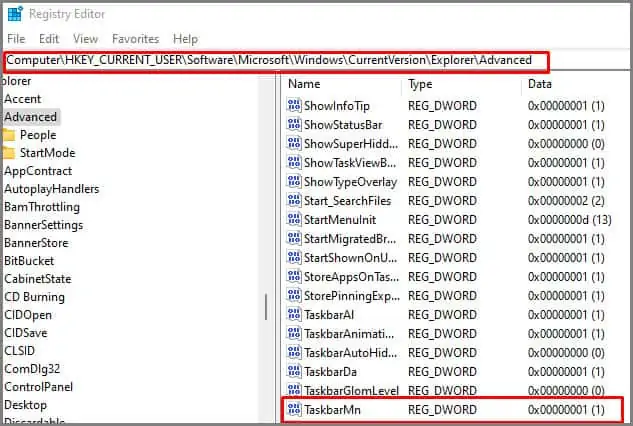This screenshot has width=633, height=426.
Task: Click the TaskbarMn DWORD icon
Action: [294, 409]
